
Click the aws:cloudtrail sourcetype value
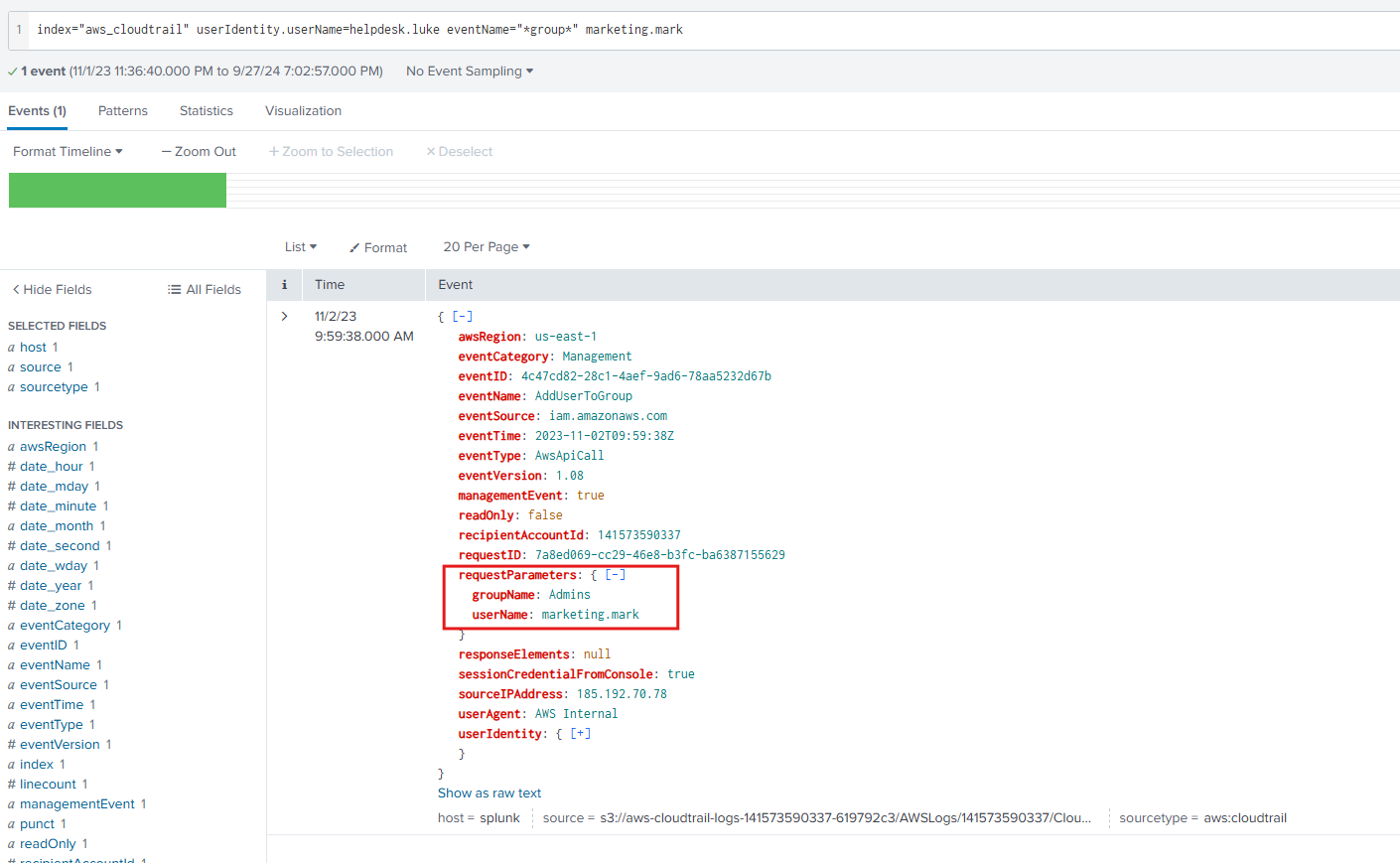[1245, 818]
